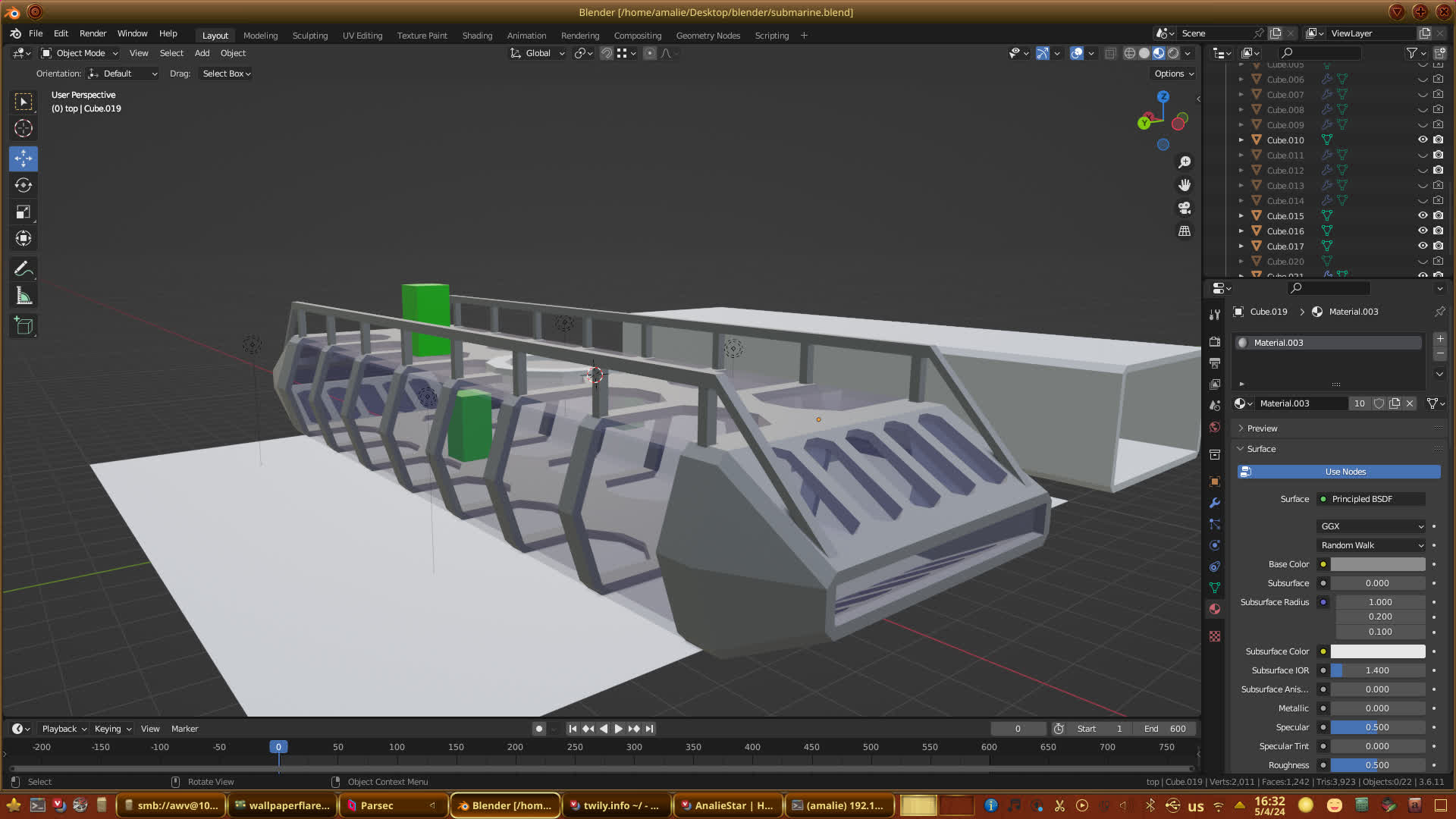Open the Base Color swatch
1456x819 pixels.
[1377, 564]
